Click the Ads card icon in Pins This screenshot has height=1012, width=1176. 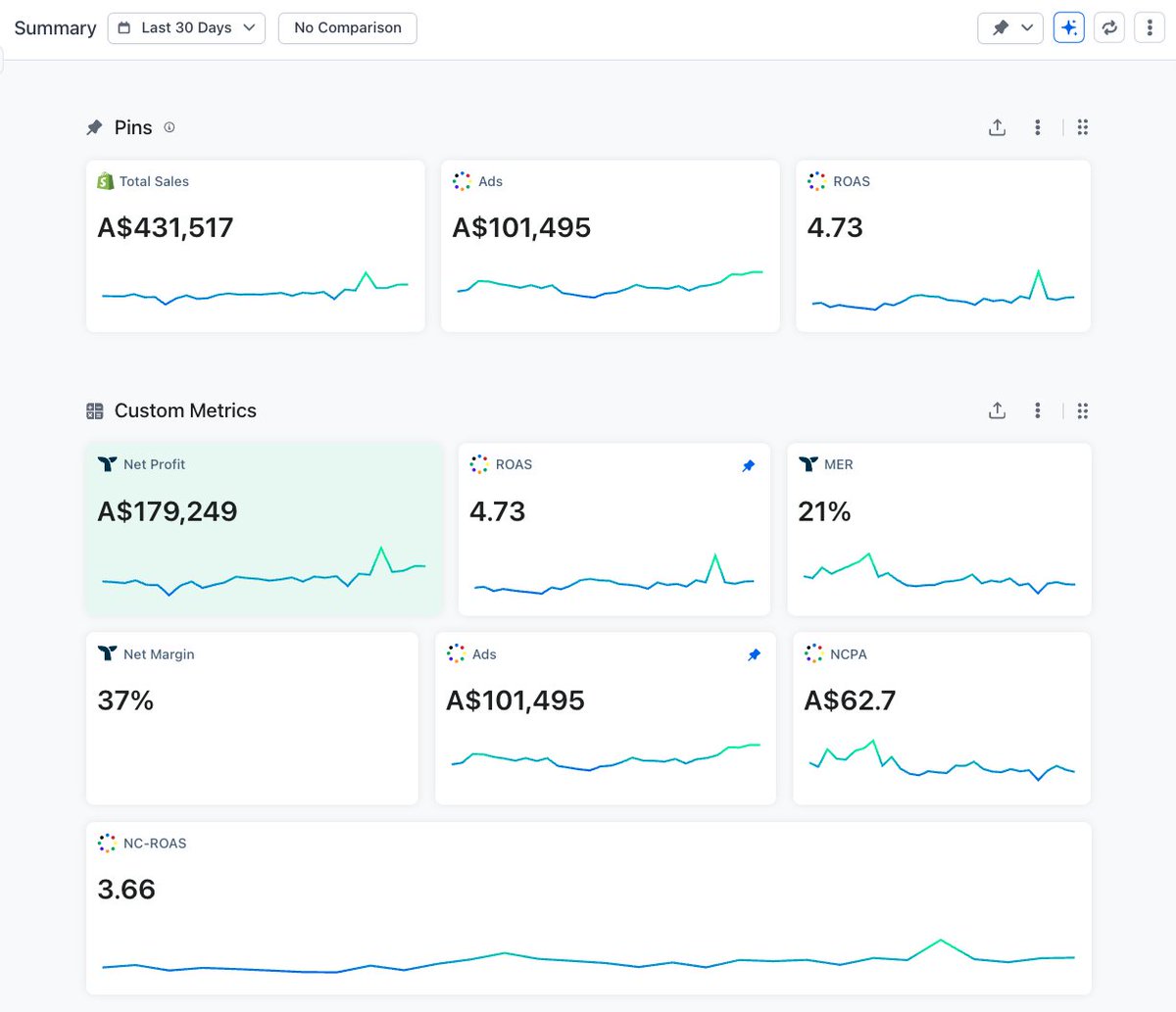click(x=462, y=181)
